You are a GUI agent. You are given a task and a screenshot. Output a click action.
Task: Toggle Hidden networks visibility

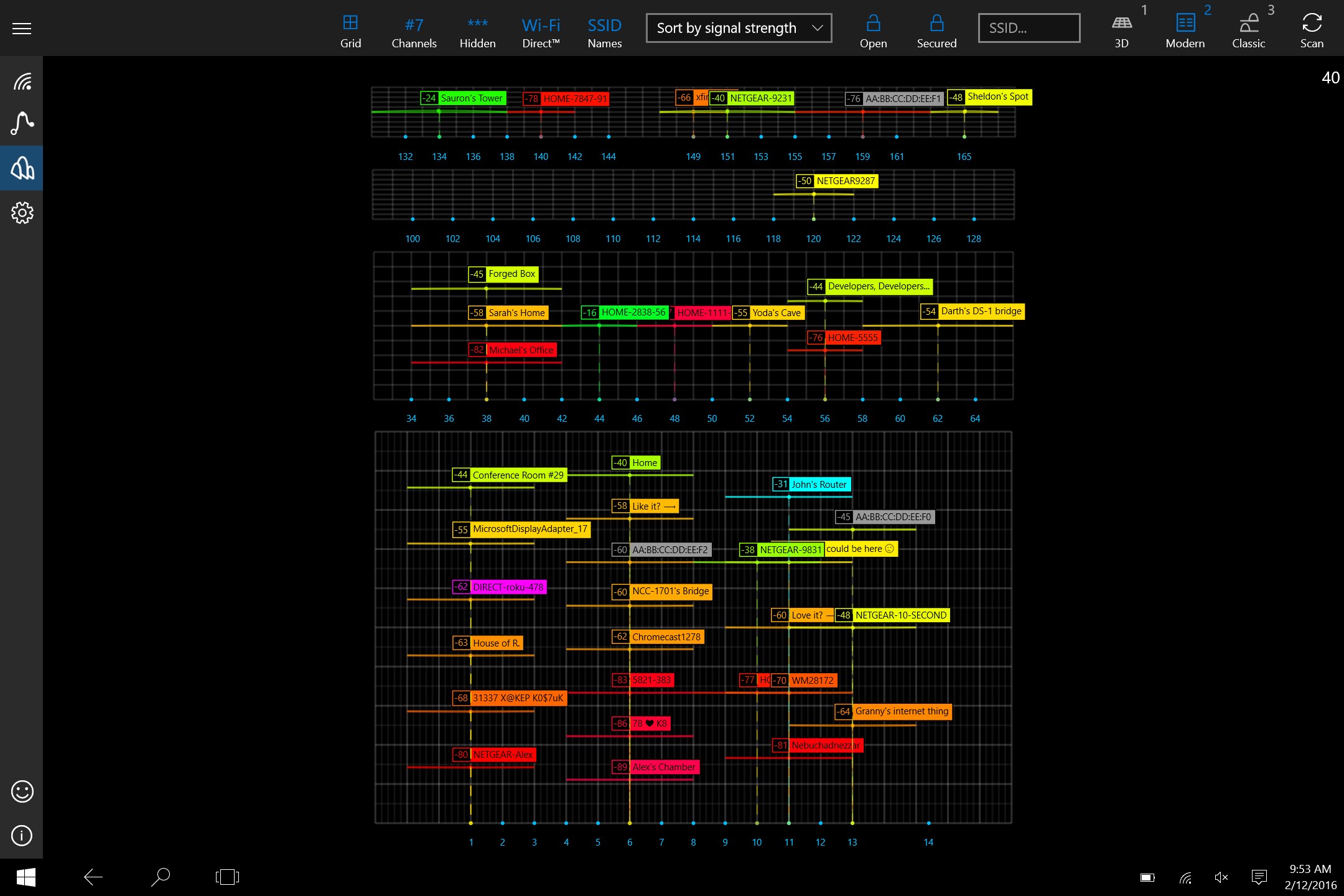[x=477, y=30]
